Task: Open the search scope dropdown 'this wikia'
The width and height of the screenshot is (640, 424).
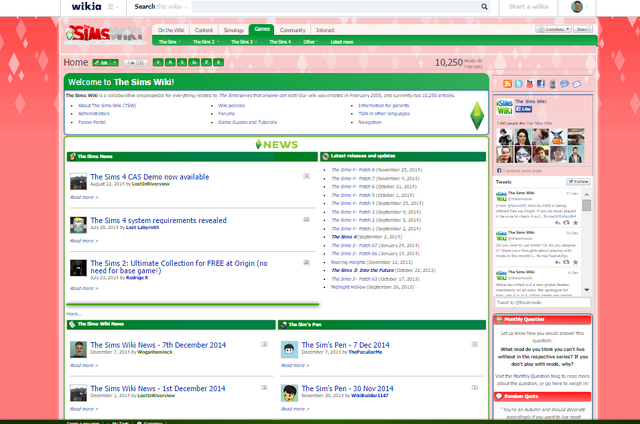Action: coord(172,7)
